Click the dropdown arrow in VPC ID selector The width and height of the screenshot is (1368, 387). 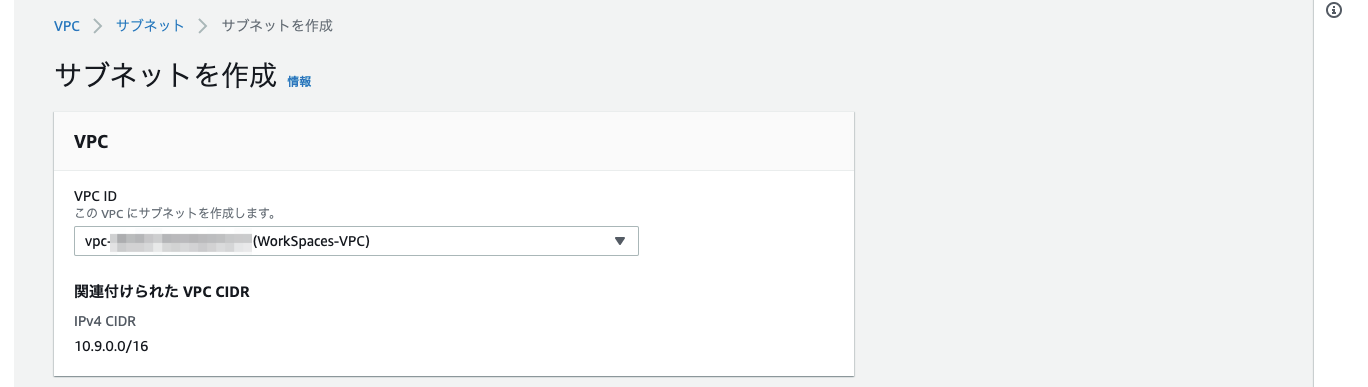click(619, 241)
